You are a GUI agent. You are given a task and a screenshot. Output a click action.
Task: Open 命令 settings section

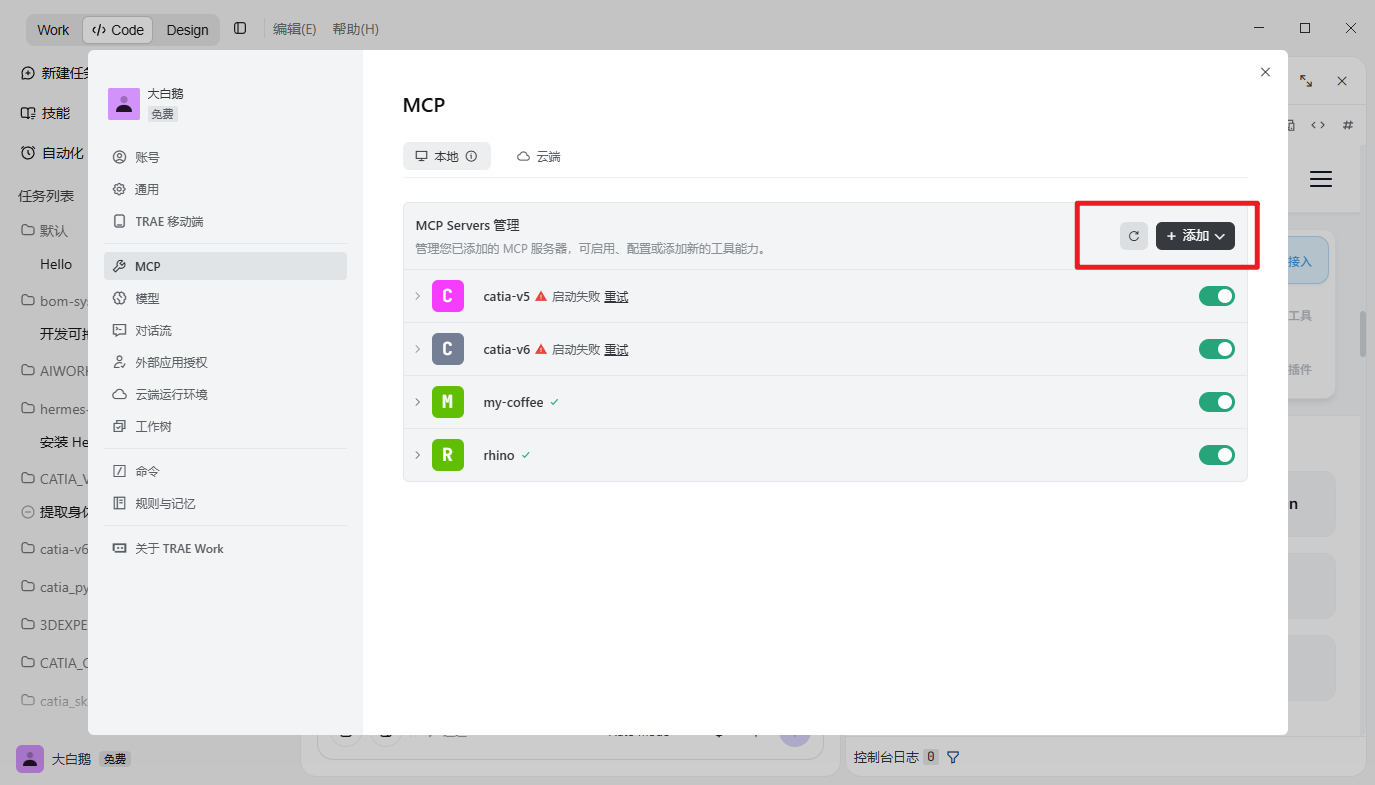(x=225, y=471)
